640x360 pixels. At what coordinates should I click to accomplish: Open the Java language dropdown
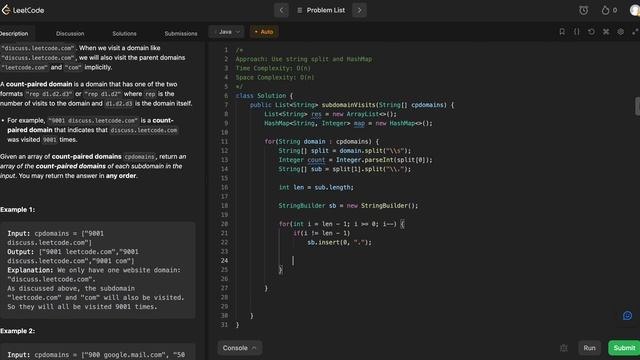tap(227, 32)
